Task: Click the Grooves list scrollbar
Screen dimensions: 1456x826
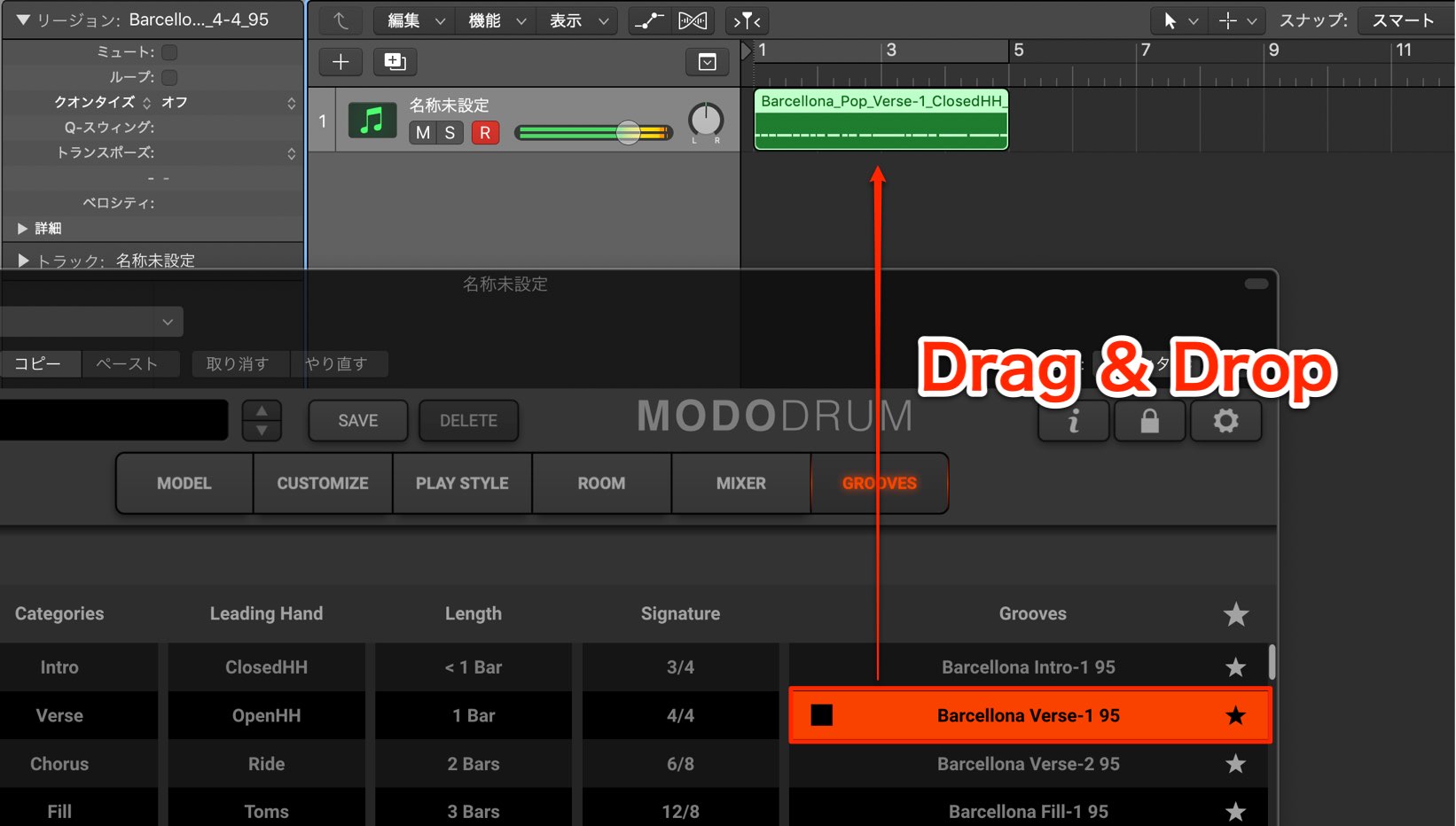Action: [1272, 661]
